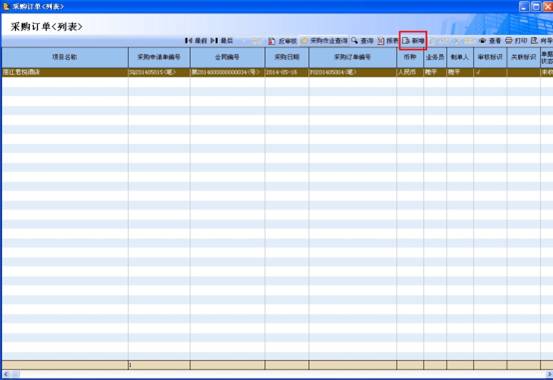
Task: Click the 新增 new order button
Action: pos(413,41)
